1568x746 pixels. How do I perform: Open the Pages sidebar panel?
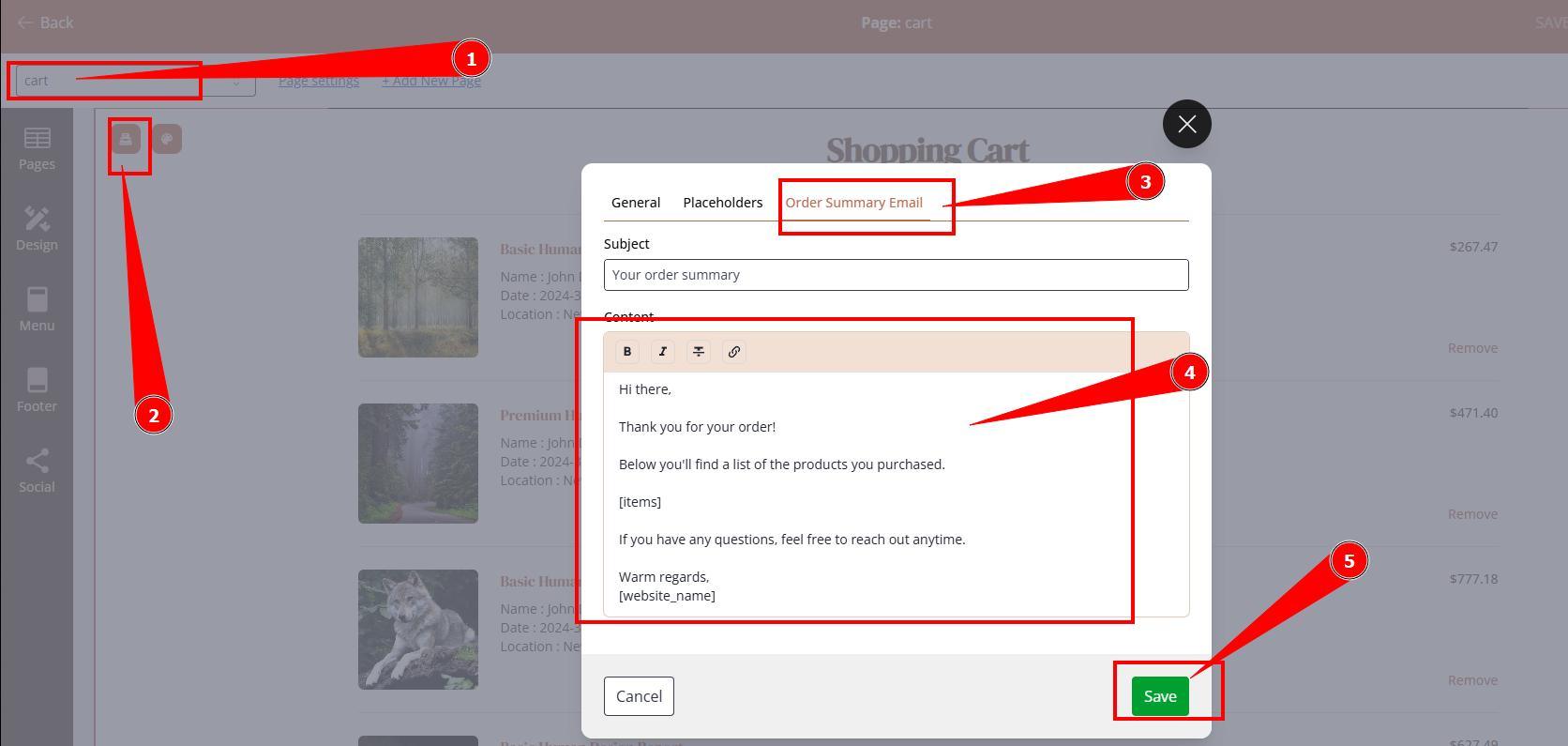point(37,149)
